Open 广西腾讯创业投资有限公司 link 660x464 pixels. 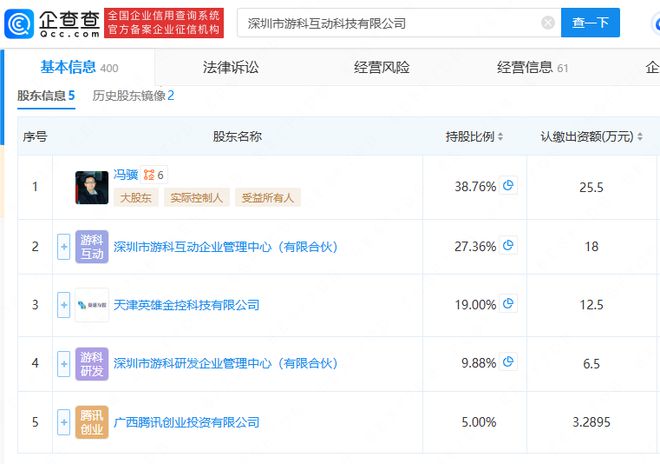pyautogui.click(x=186, y=422)
